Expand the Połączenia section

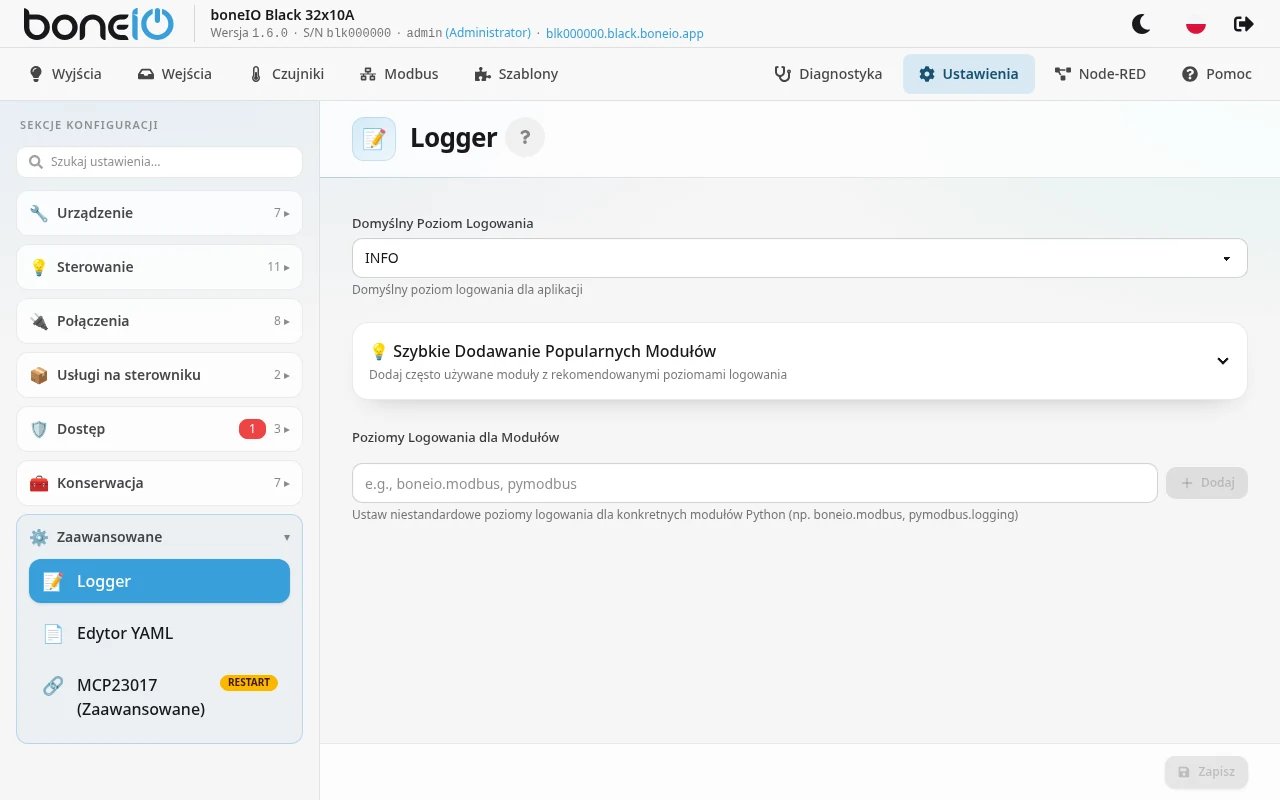click(159, 321)
